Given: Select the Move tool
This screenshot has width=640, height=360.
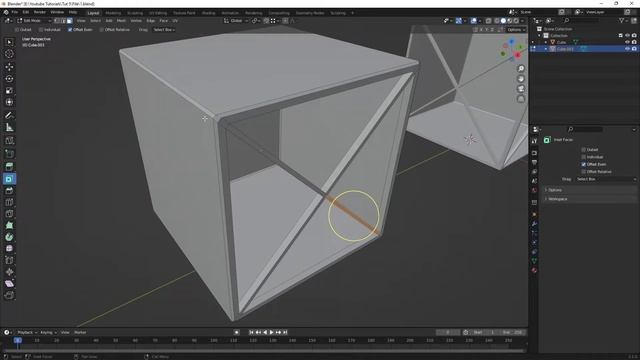Looking at the screenshot, I should tap(9, 67).
